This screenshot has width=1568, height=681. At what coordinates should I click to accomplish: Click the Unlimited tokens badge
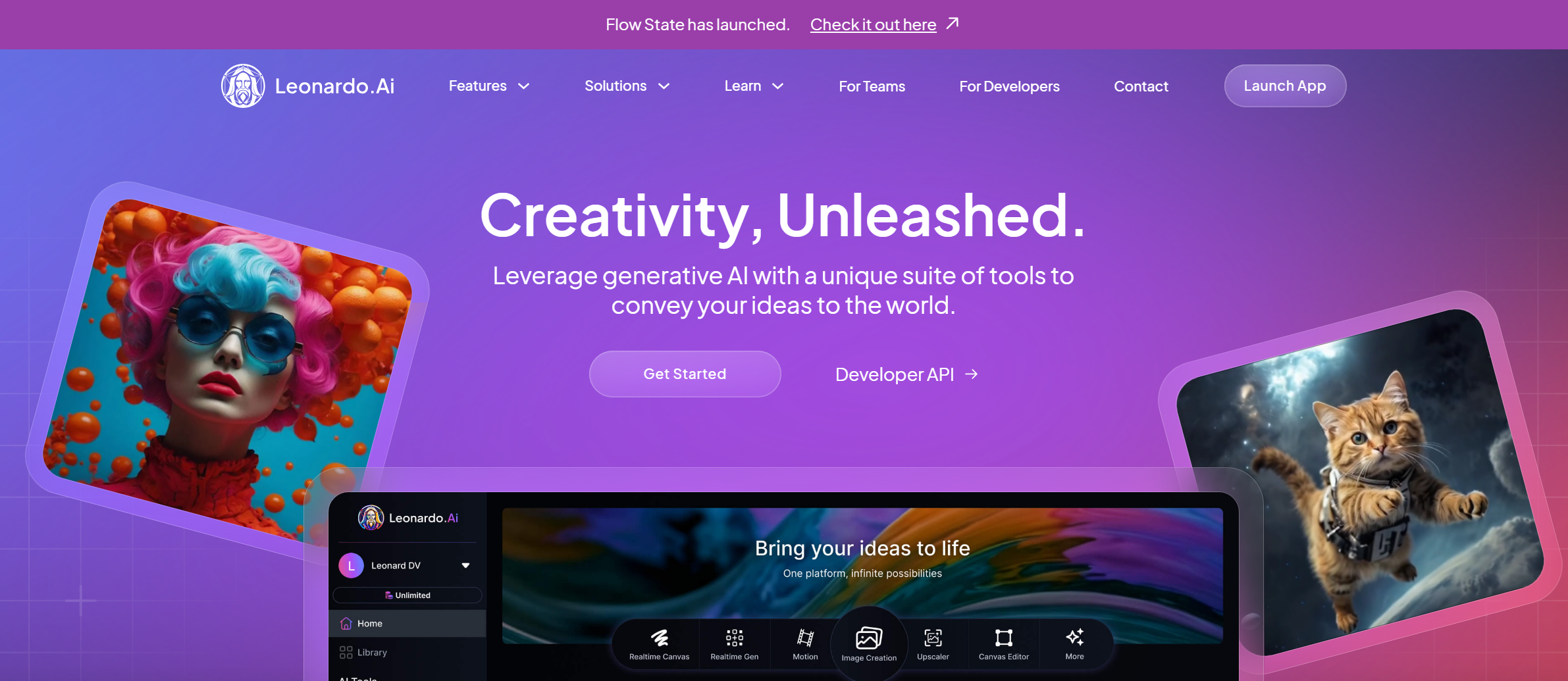pyautogui.click(x=407, y=595)
